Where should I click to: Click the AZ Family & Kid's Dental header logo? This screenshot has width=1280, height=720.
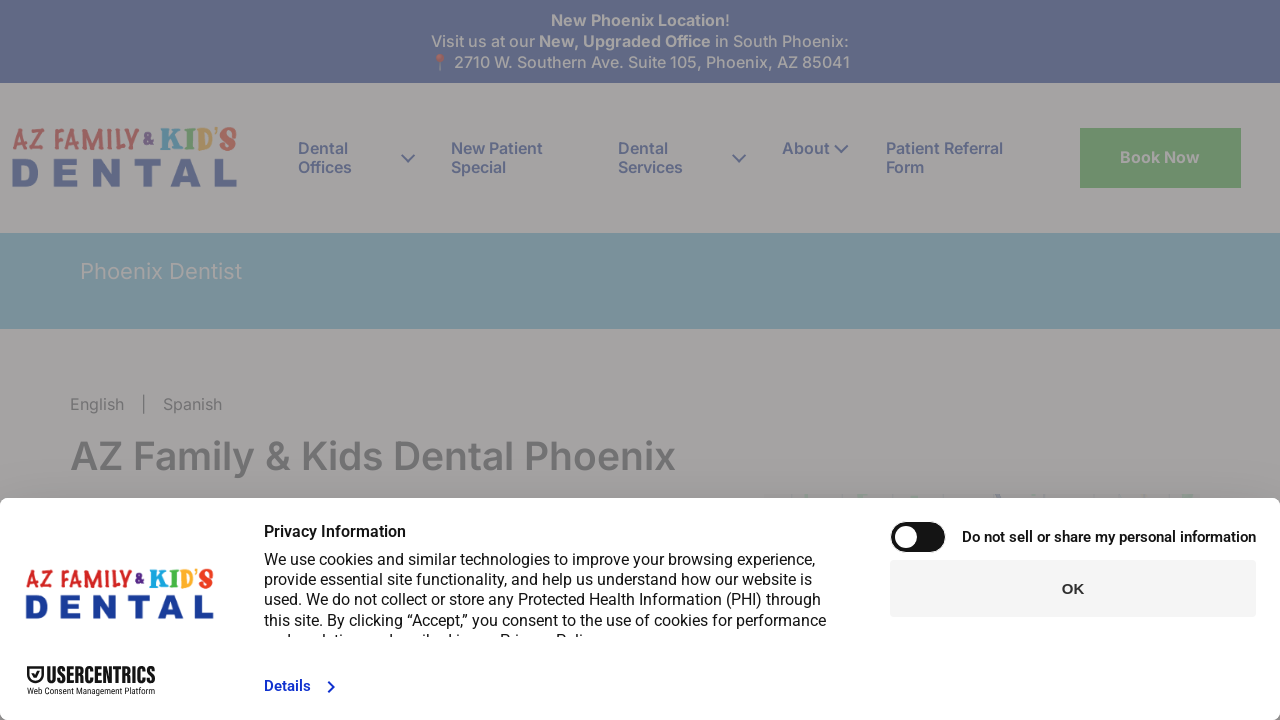pos(124,157)
